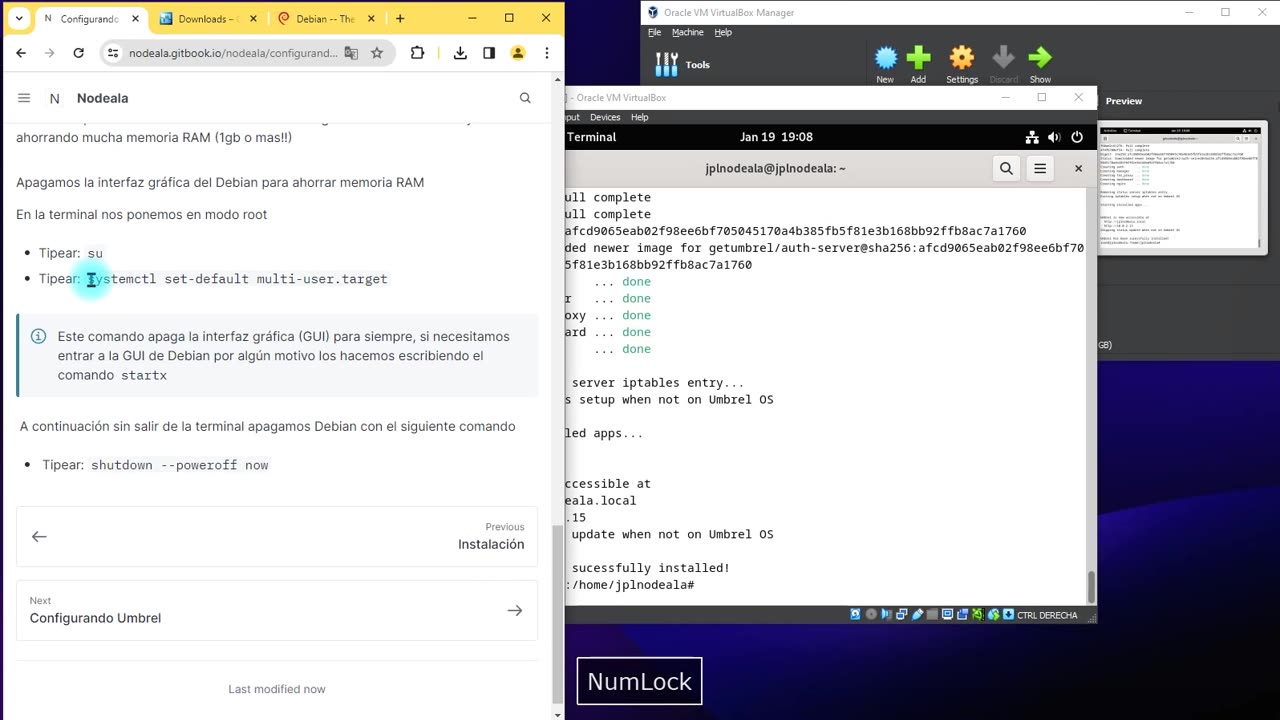Click the Nodeala site title

pyautogui.click(x=102, y=98)
